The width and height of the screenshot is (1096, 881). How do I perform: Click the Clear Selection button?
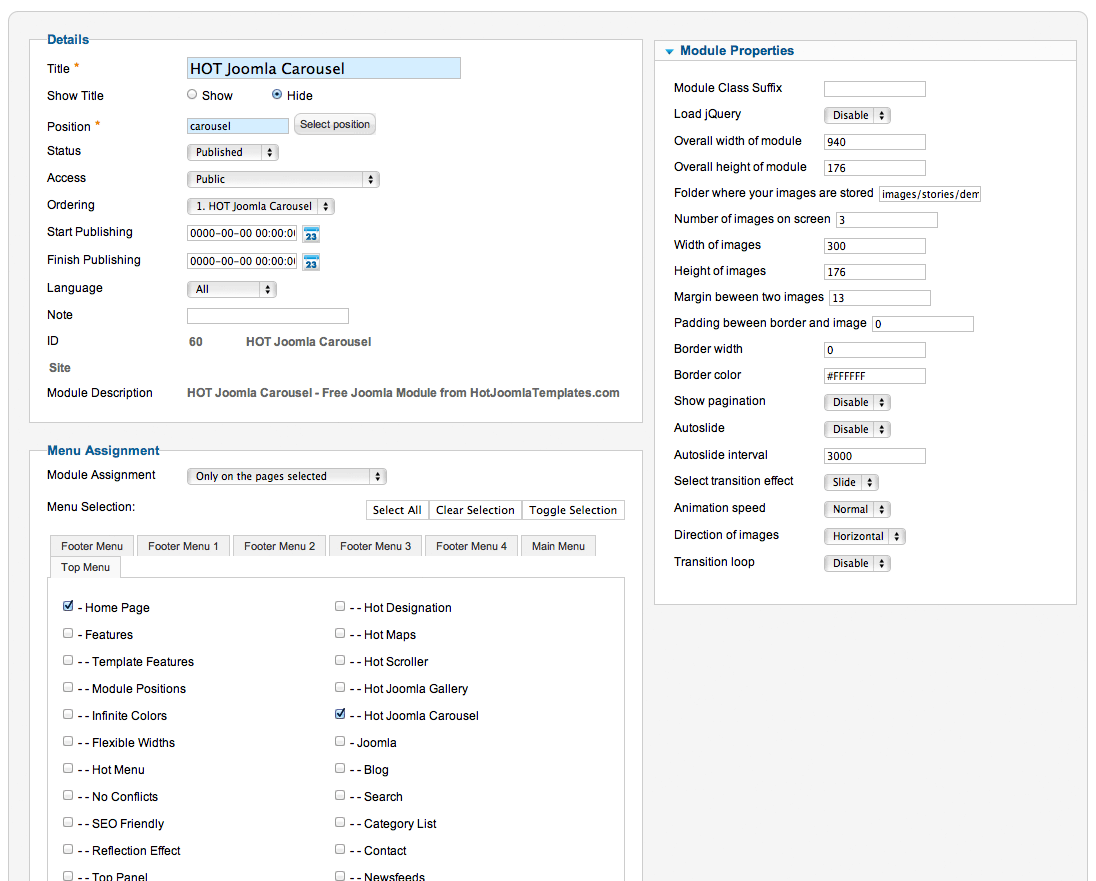(475, 510)
